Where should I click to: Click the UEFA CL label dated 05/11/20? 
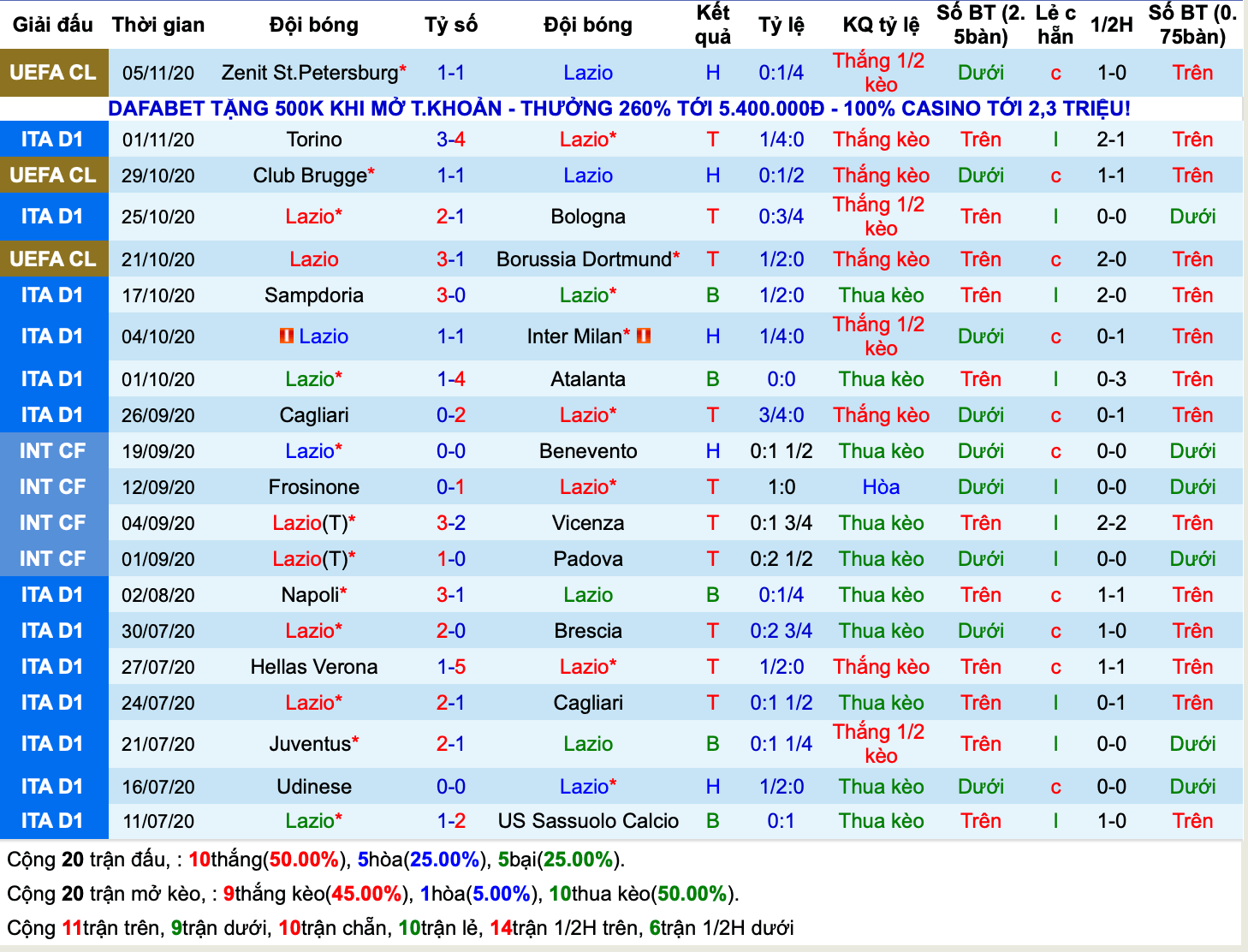point(54,73)
